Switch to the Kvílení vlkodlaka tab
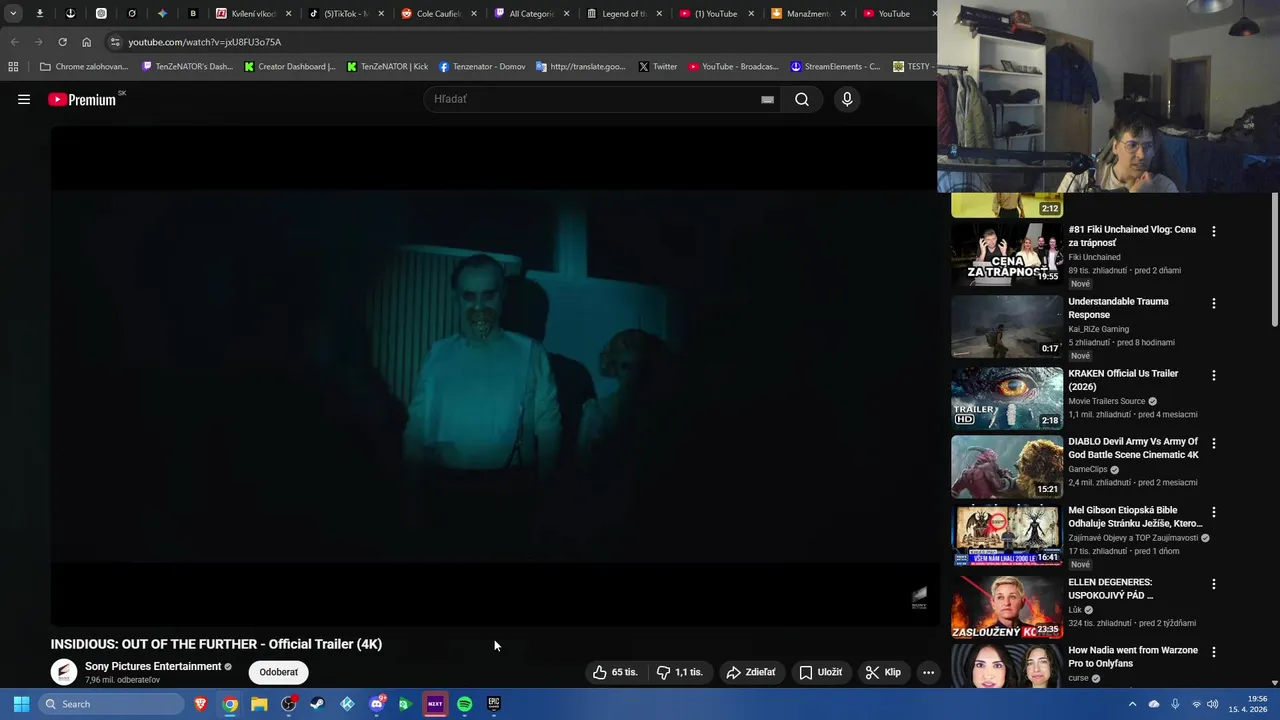The height and width of the screenshot is (720, 1280). (254, 14)
